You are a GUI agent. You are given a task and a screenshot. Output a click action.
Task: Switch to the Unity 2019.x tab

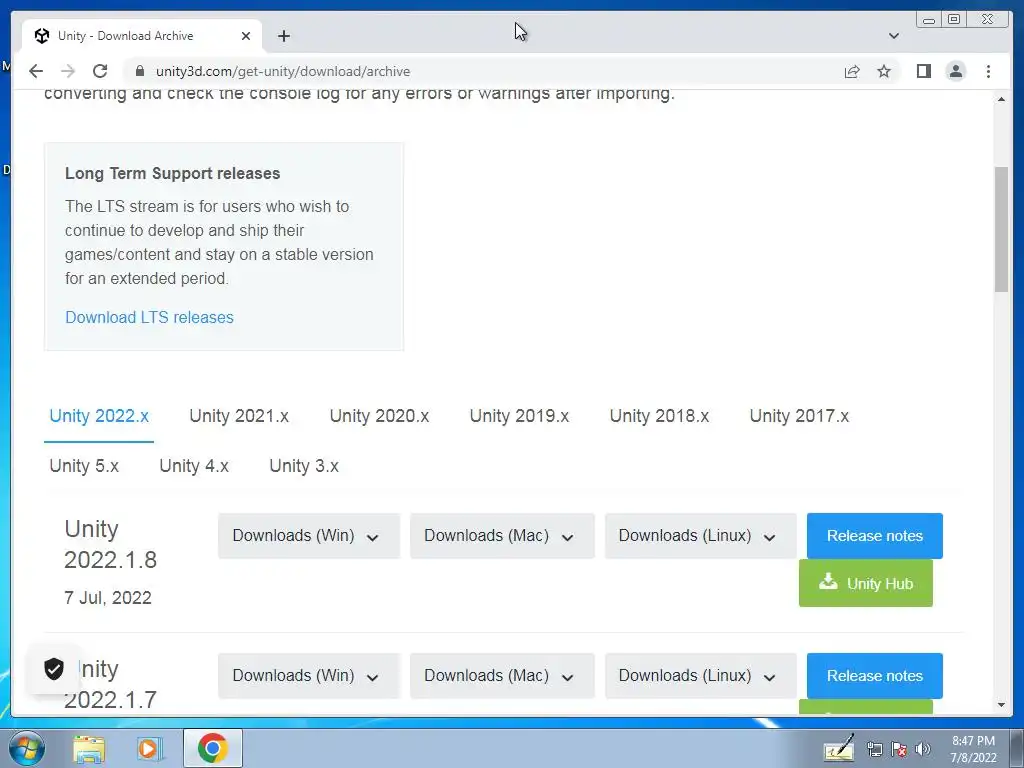(x=519, y=416)
